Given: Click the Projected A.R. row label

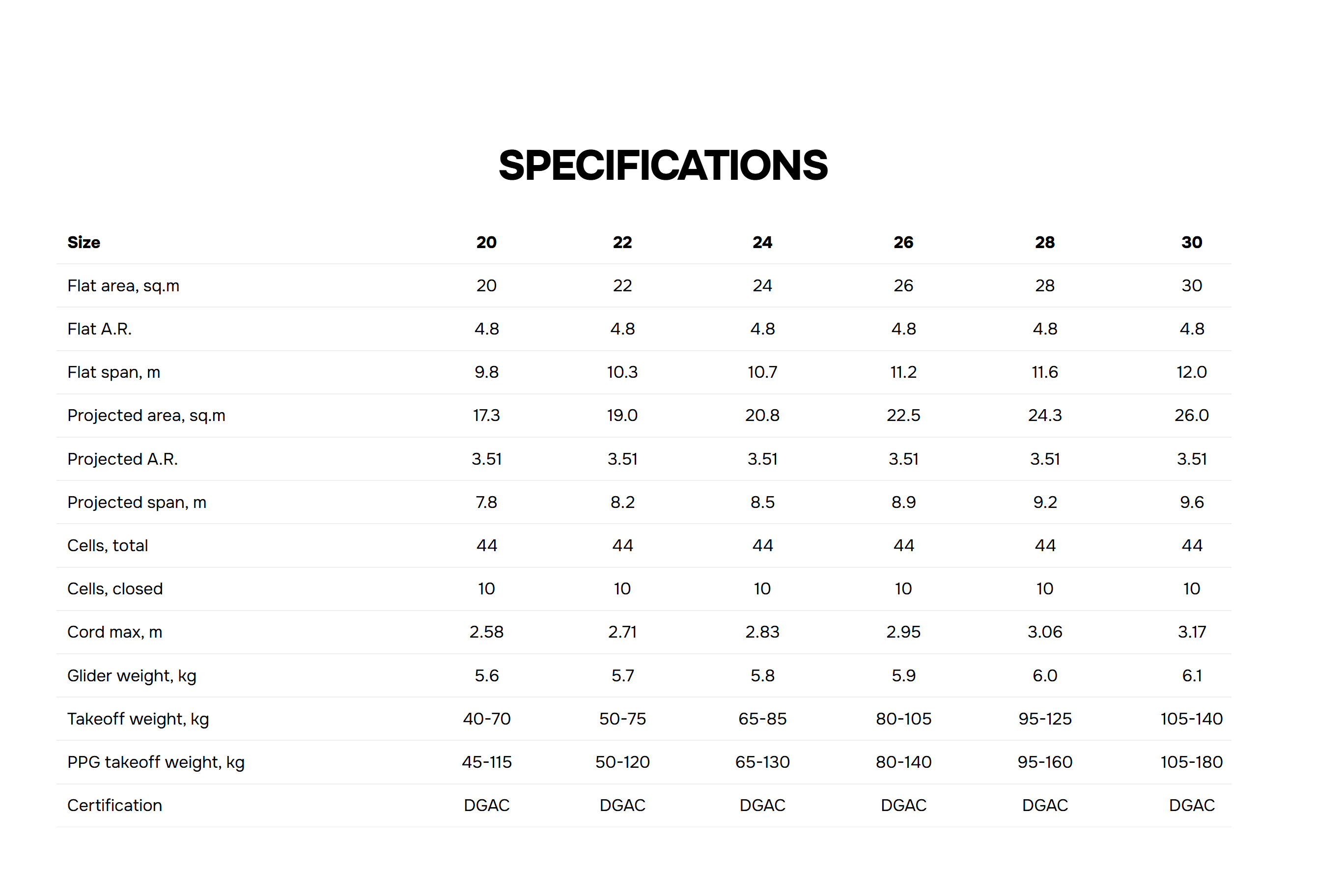Looking at the screenshot, I should pos(122,459).
